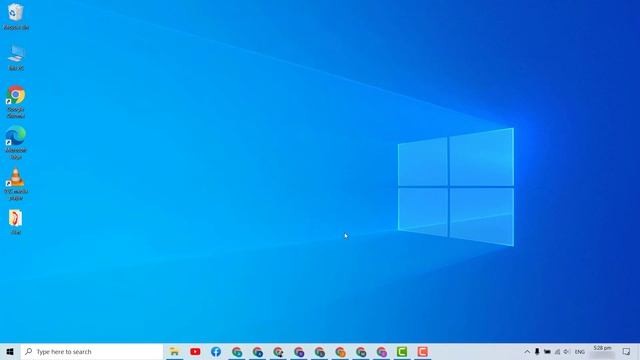The width and height of the screenshot is (640, 360).
Task: Open the YouTube taskbar icon
Action: pyautogui.click(x=195, y=351)
